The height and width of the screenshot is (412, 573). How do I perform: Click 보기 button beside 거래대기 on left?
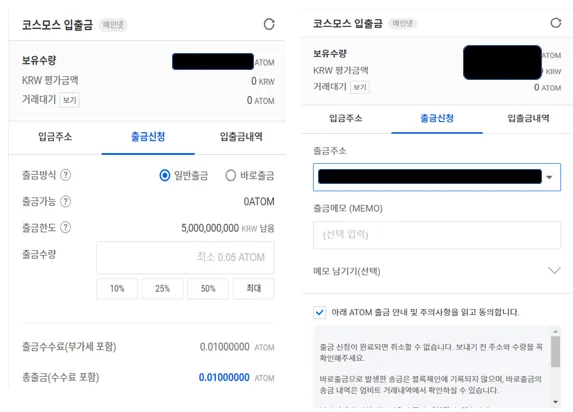point(69,100)
